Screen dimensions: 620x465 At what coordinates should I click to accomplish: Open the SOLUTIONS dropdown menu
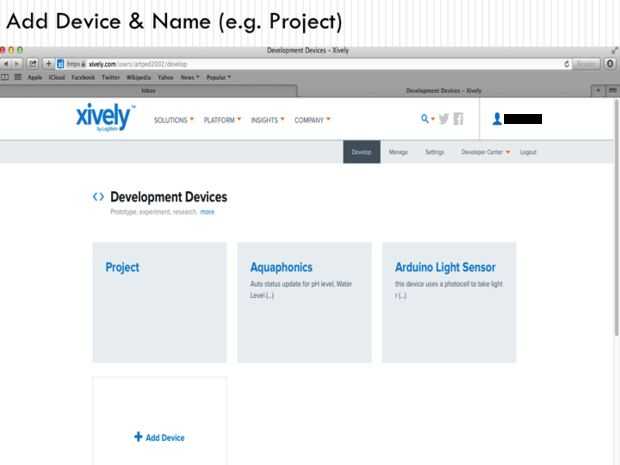[174, 120]
